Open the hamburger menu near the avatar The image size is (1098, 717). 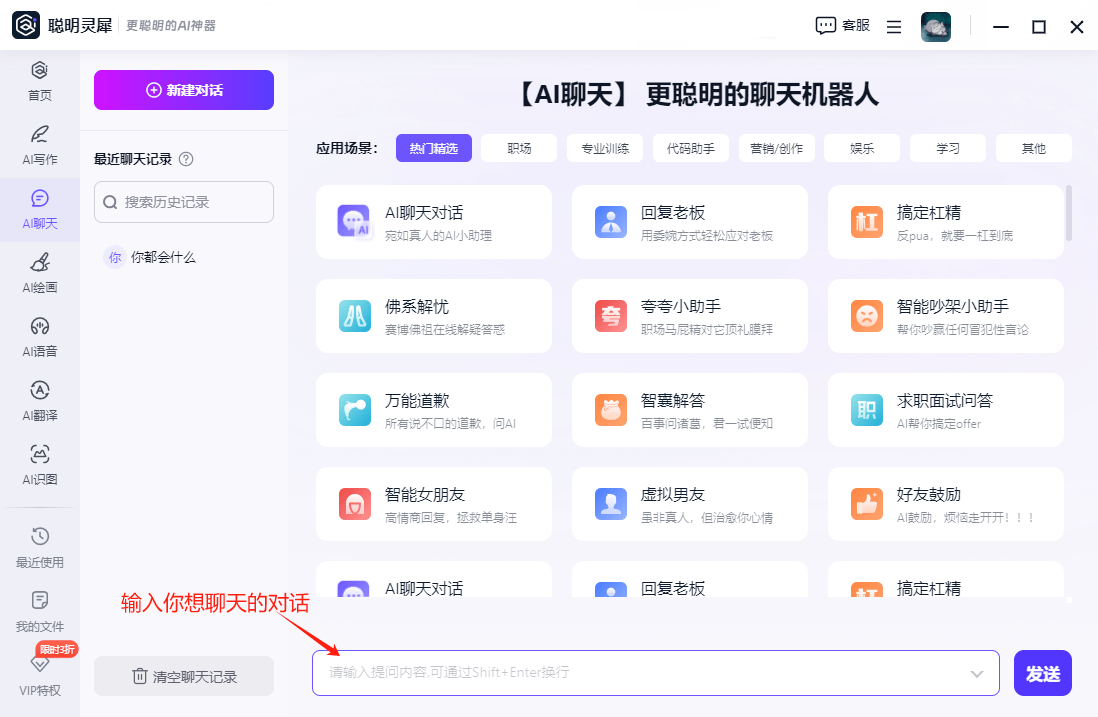pyautogui.click(x=893, y=27)
